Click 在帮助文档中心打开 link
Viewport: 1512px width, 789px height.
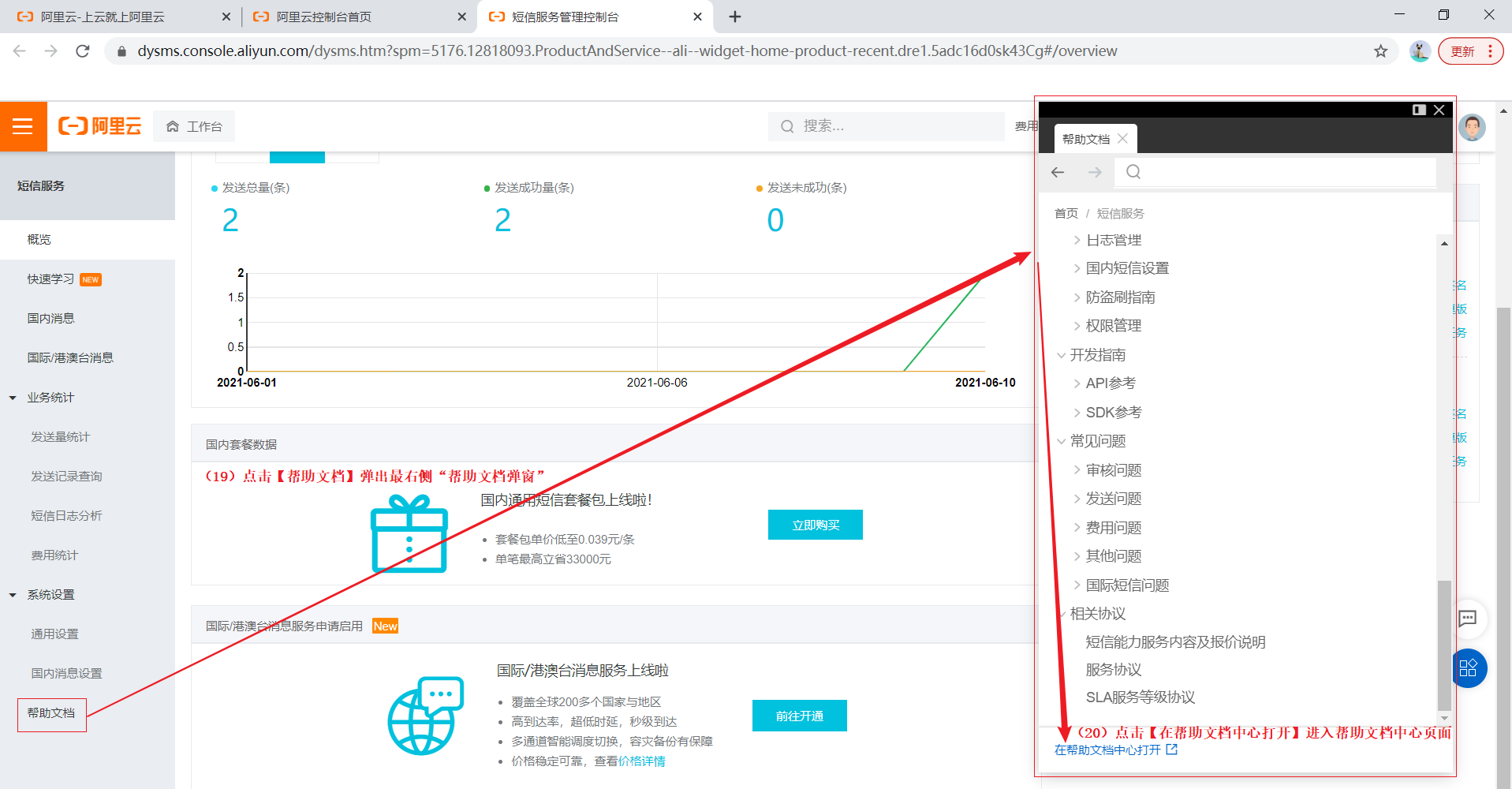click(1115, 750)
